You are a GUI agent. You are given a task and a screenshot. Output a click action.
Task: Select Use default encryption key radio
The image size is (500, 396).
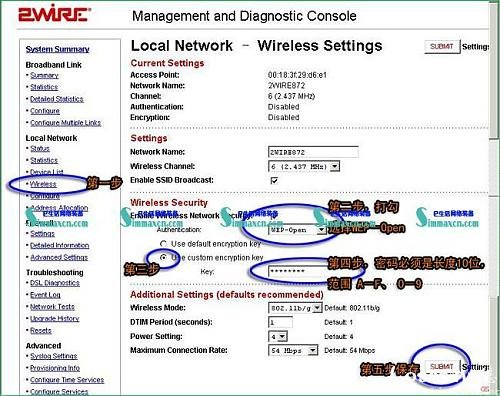[x=163, y=244]
